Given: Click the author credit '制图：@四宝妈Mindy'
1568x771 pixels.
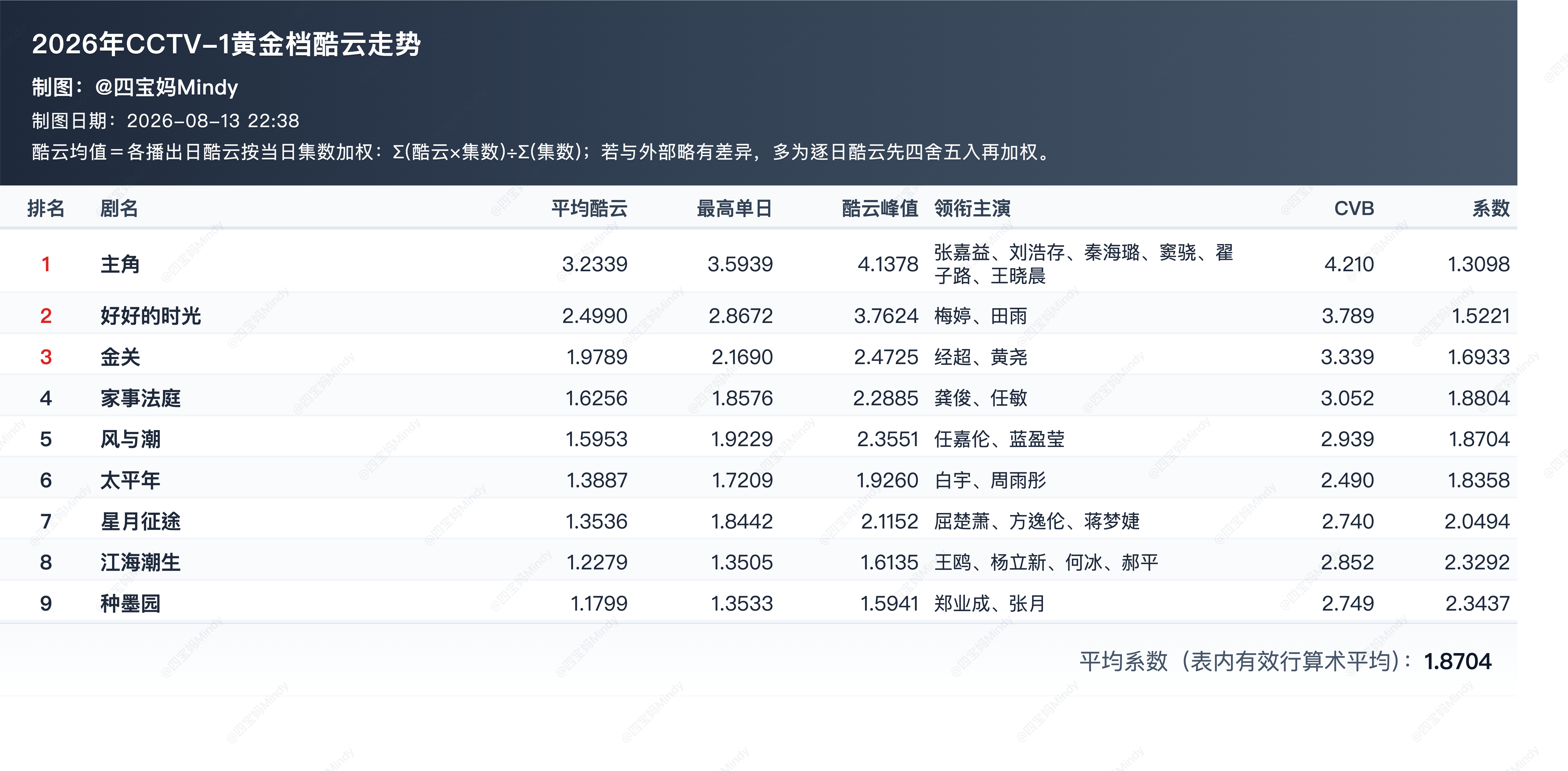Looking at the screenshot, I should click(x=134, y=87).
